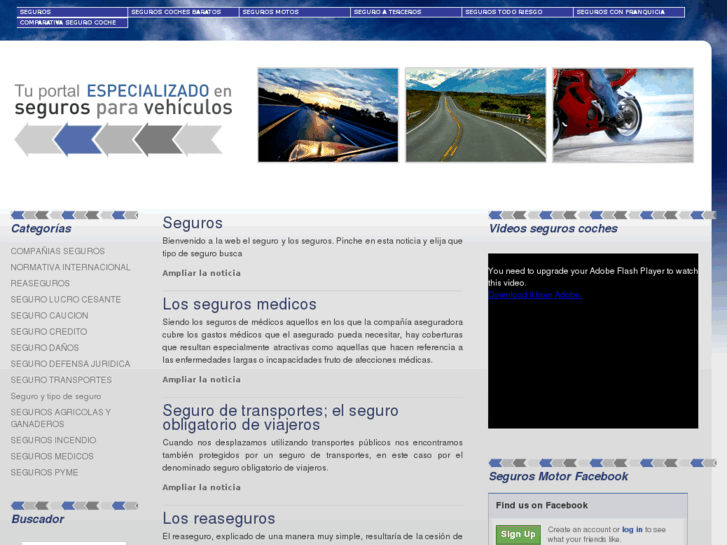Click Download it from Adobe link
Image resolution: width=727 pixels, height=545 pixels.
point(535,295)
